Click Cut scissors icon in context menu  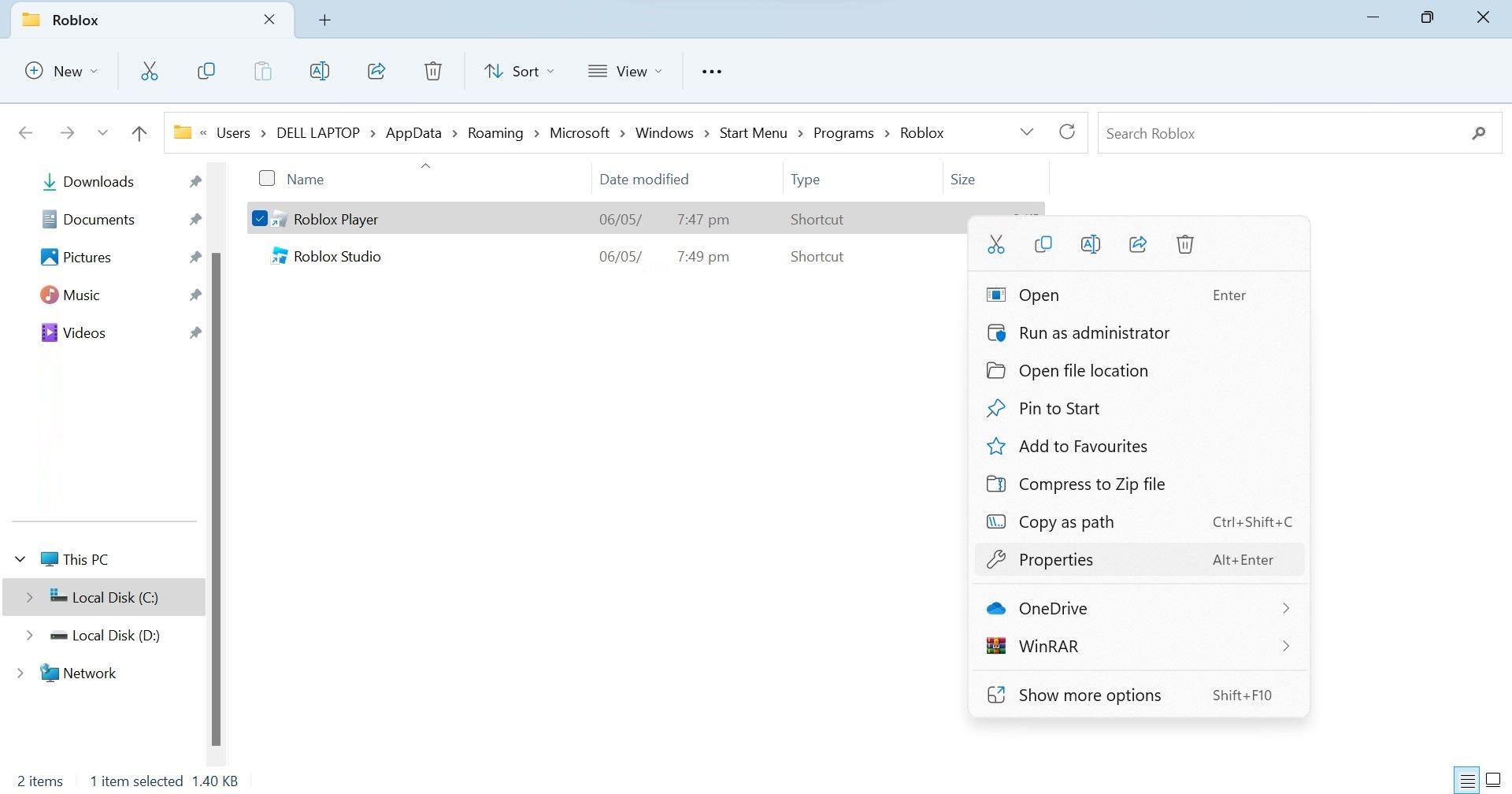click(x=995, y=244)
